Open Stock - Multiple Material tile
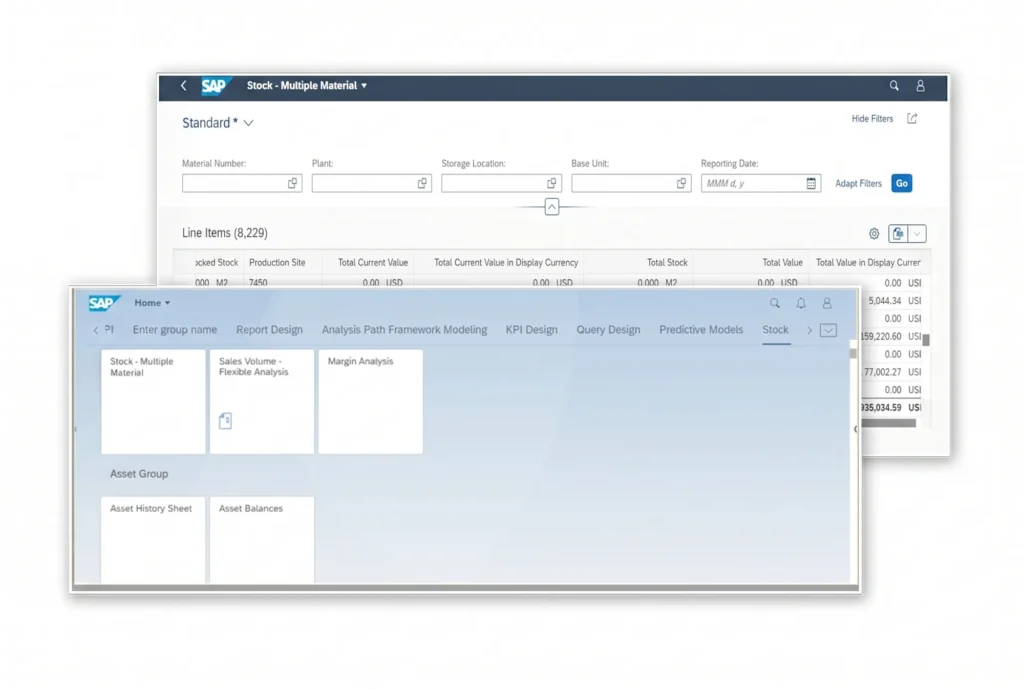 pyautogui.click(x=153, y=401)
